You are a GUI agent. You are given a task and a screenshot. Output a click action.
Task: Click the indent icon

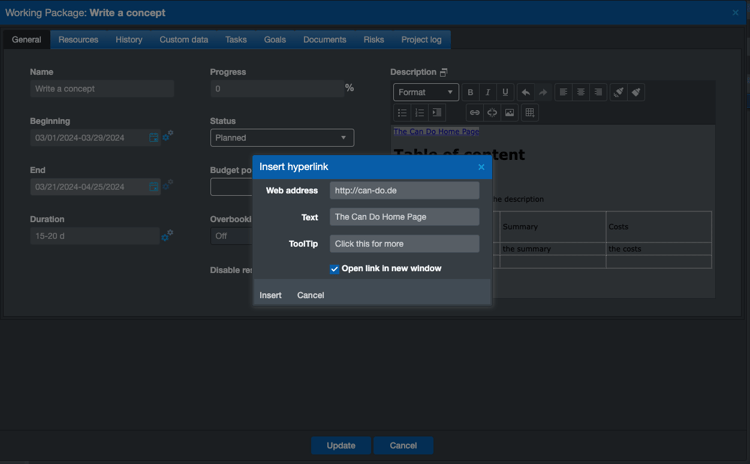tap(437, 112)
